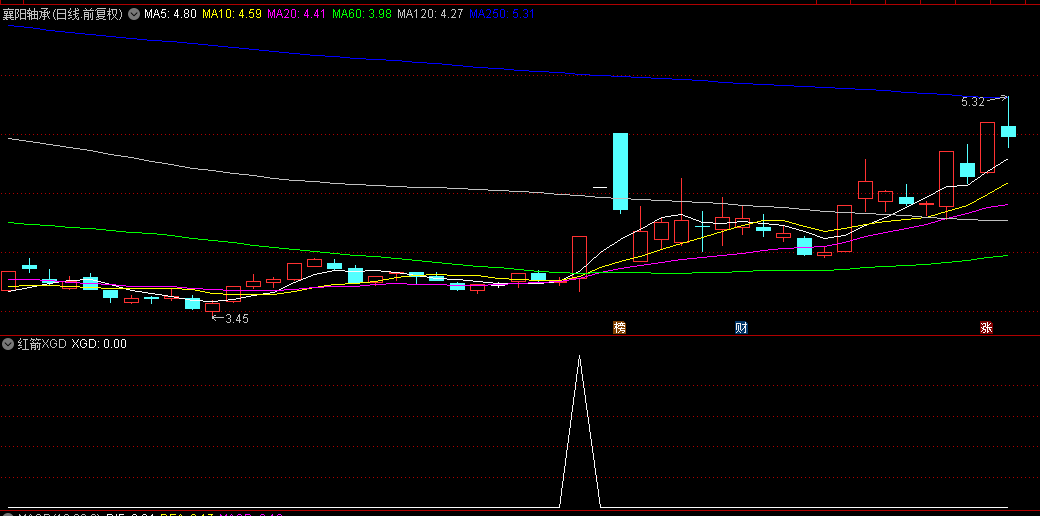Click the 红箭XGD indicator name
This screenshot has width=1040, height=516.
point(42,344)
